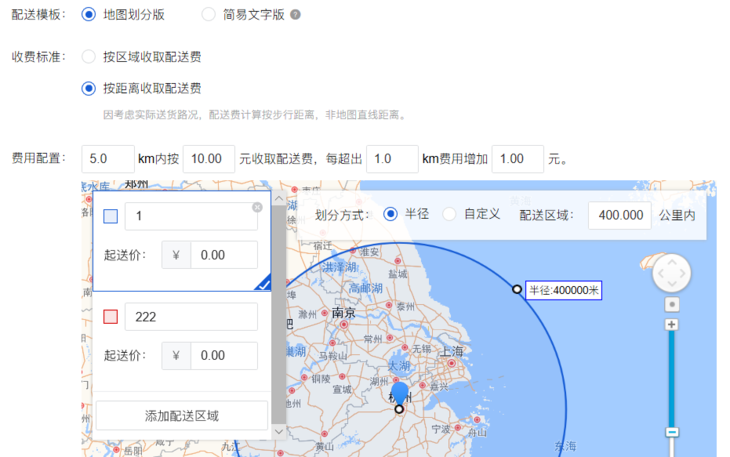Click the zone list scroll down arrow
This screenshot has width=730, height=457.
tap(278, 431)
